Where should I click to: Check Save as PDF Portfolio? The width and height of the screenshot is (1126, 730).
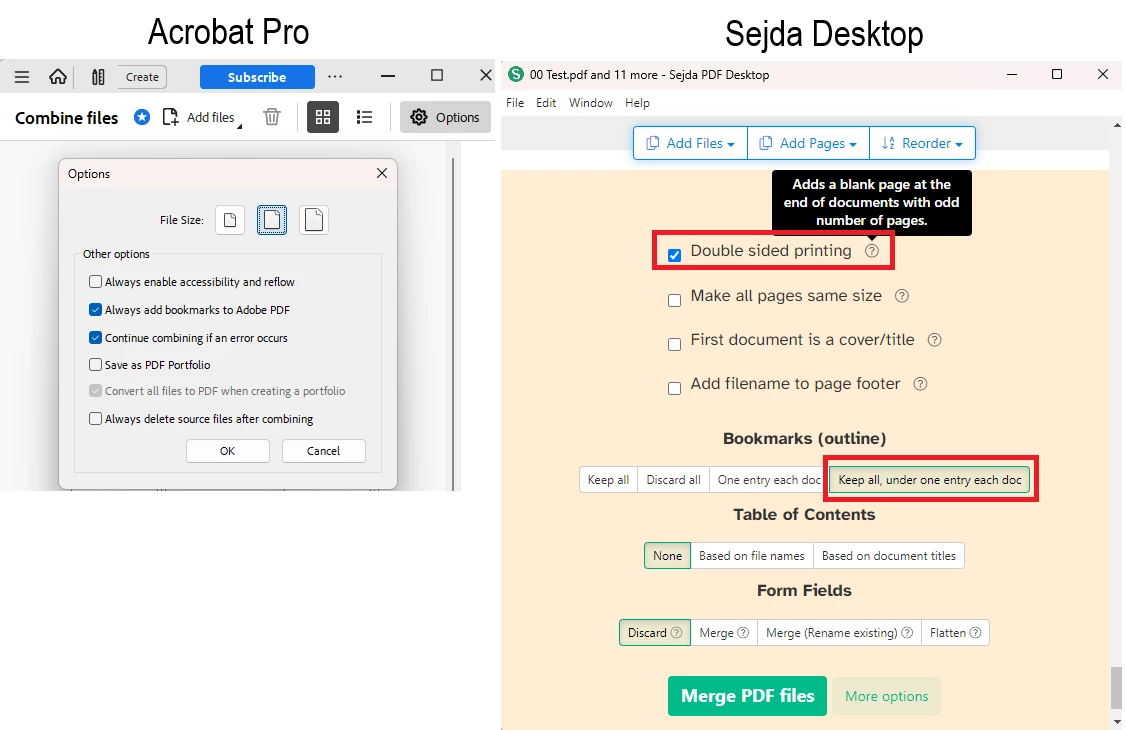96,365
